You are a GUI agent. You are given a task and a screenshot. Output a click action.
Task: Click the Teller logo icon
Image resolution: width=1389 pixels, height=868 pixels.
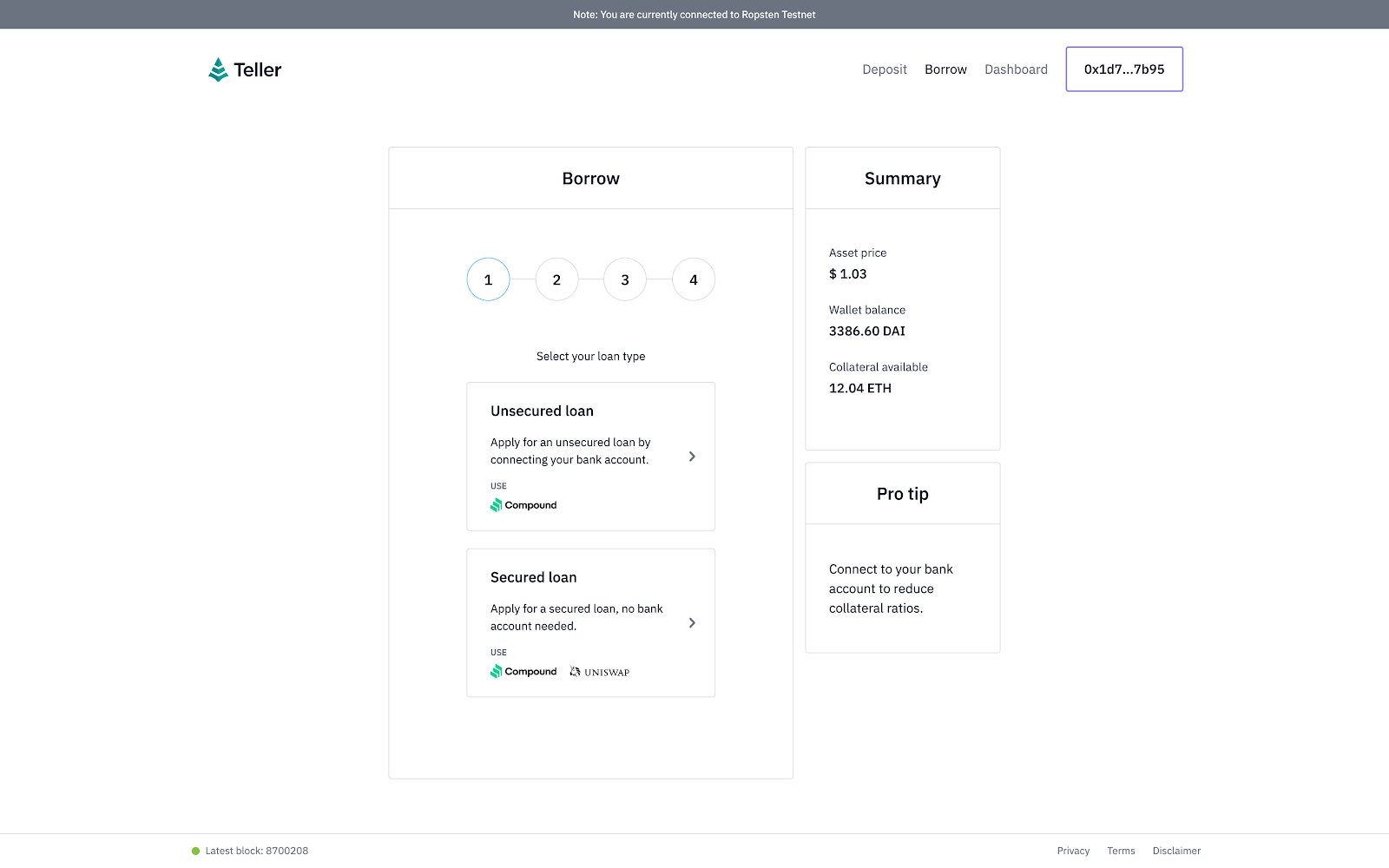tap(218, 69)
